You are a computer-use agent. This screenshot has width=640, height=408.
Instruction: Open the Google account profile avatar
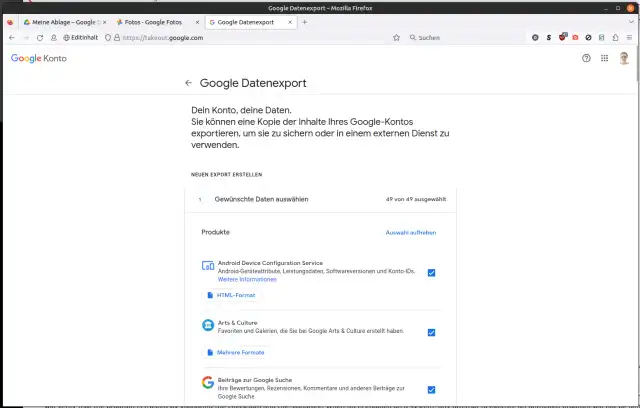point(624,59)
